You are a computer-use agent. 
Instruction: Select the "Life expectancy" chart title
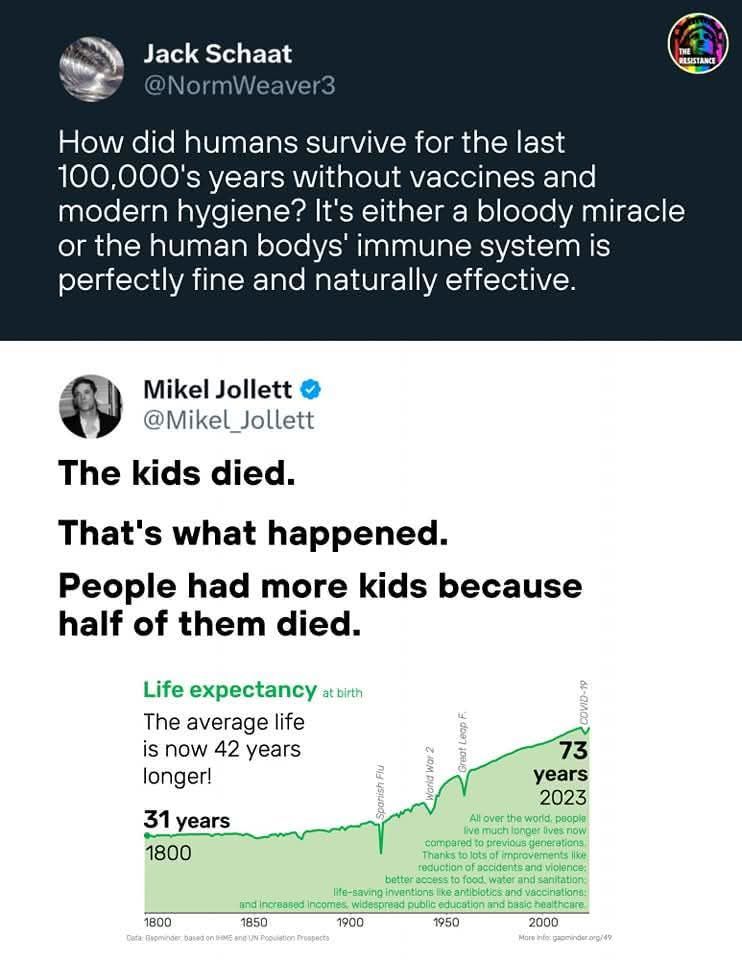[230, 689]
